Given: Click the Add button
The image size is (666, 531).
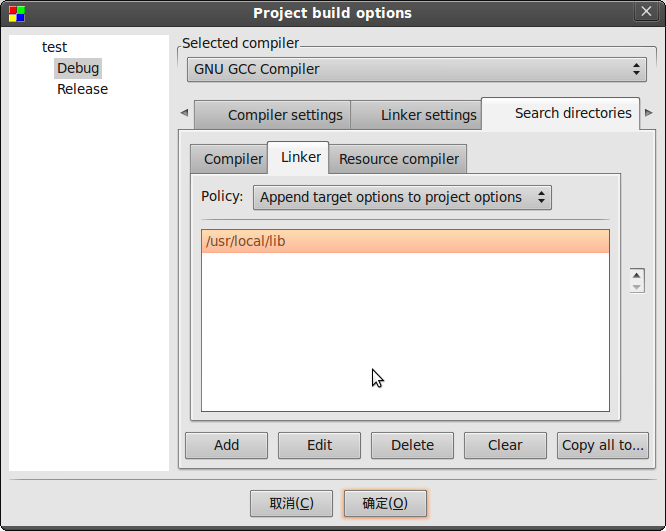Looking at the screenshot, I should [x=226, y=445].
